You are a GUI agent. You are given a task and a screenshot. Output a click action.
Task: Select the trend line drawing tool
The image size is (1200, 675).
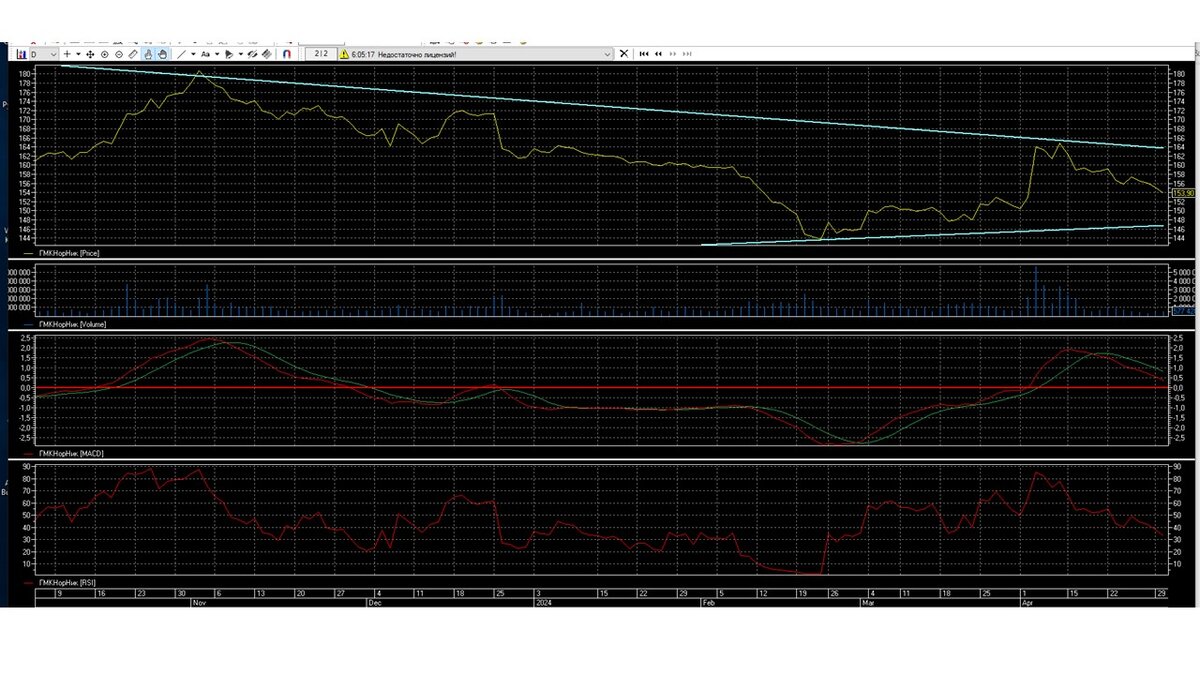pos(181,54)
